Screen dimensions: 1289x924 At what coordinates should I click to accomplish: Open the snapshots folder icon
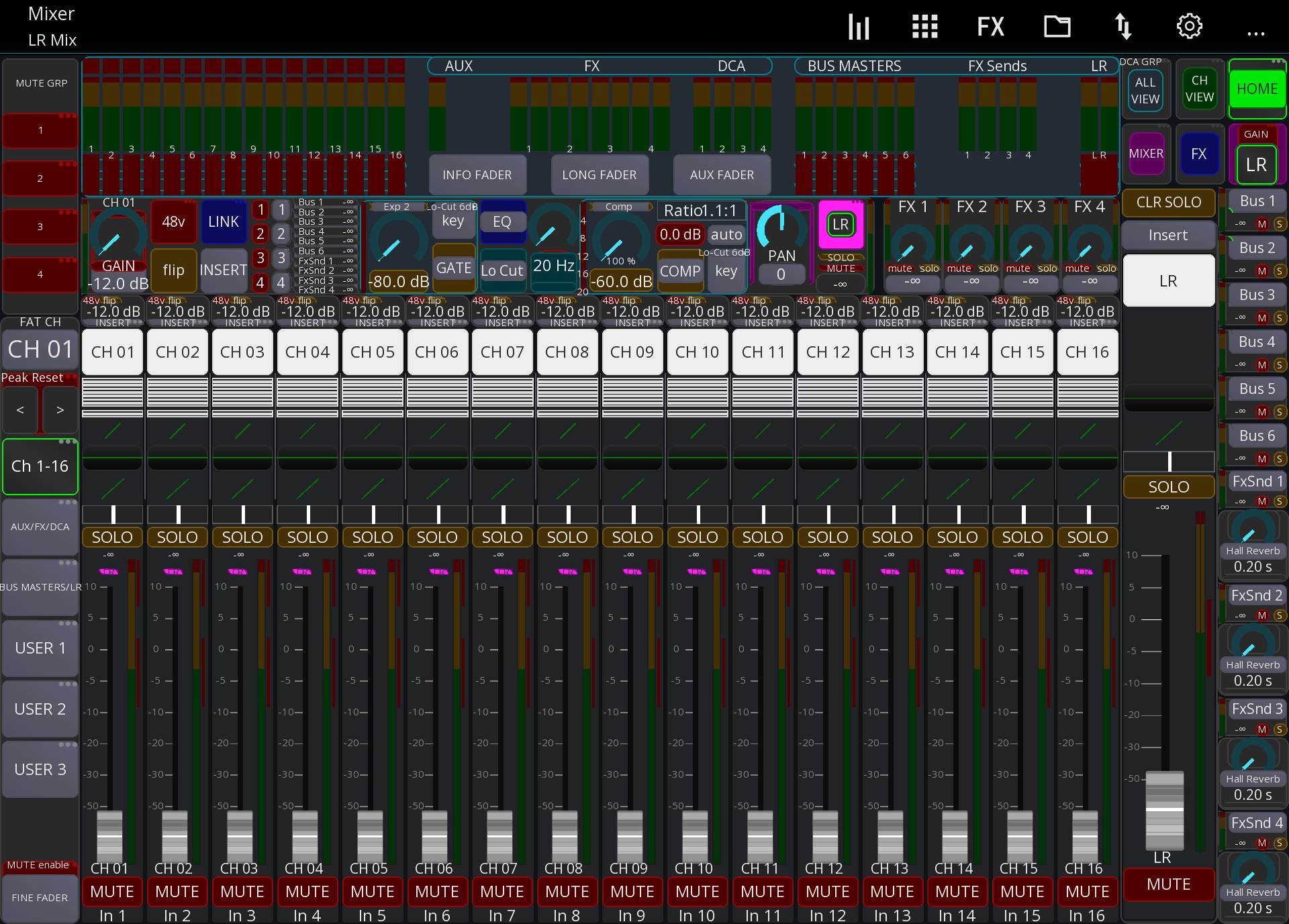pyautogui.click(x=1057, y=26)
